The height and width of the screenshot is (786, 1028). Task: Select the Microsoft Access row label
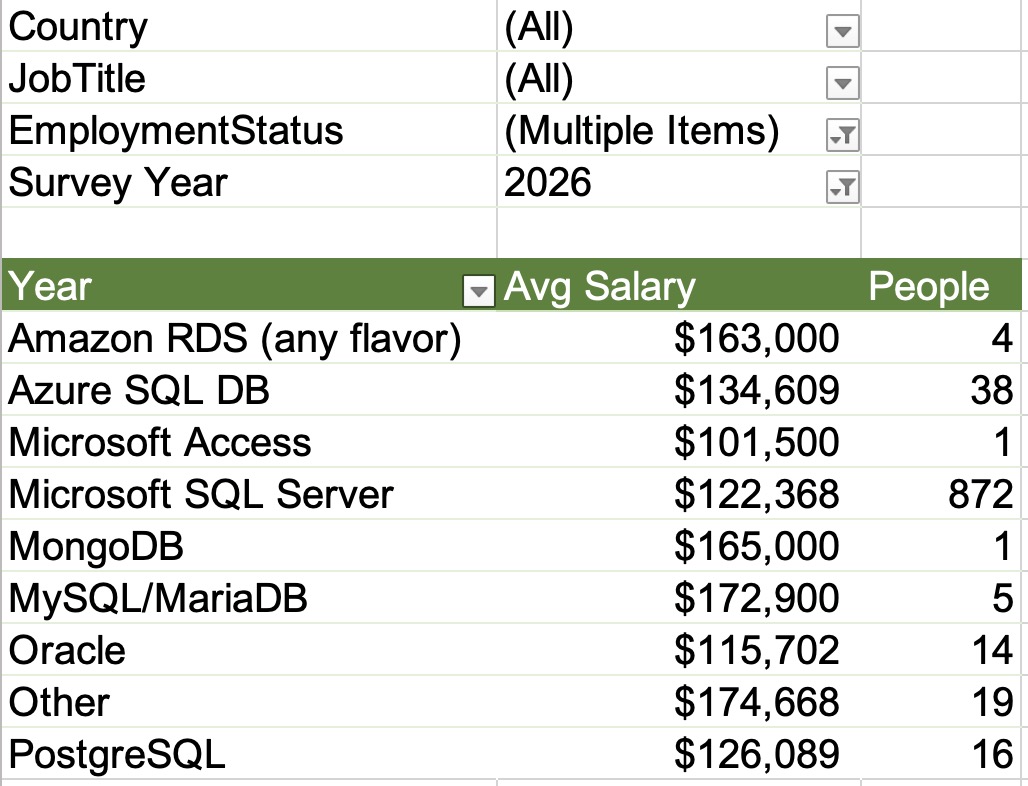160,443
